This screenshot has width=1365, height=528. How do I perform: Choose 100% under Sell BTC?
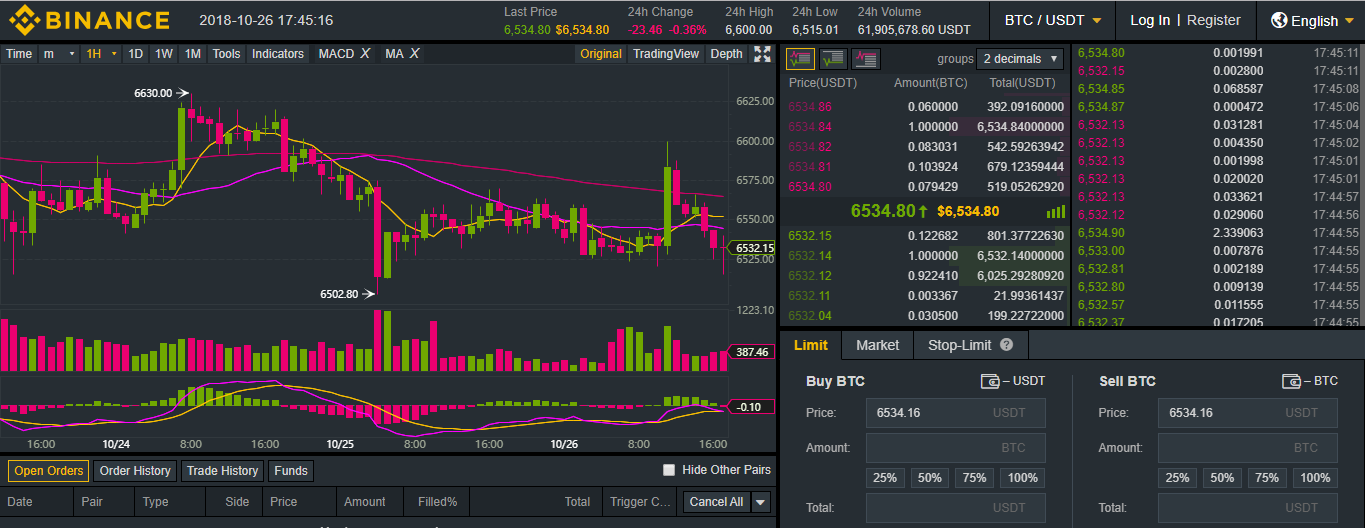[x=1315, y=478]
